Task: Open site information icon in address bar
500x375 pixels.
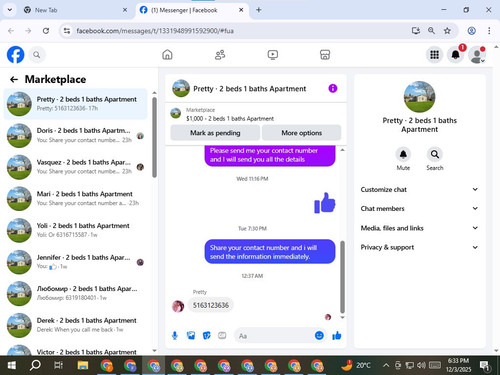Action: pyautogui.click(x=67, y=31)
